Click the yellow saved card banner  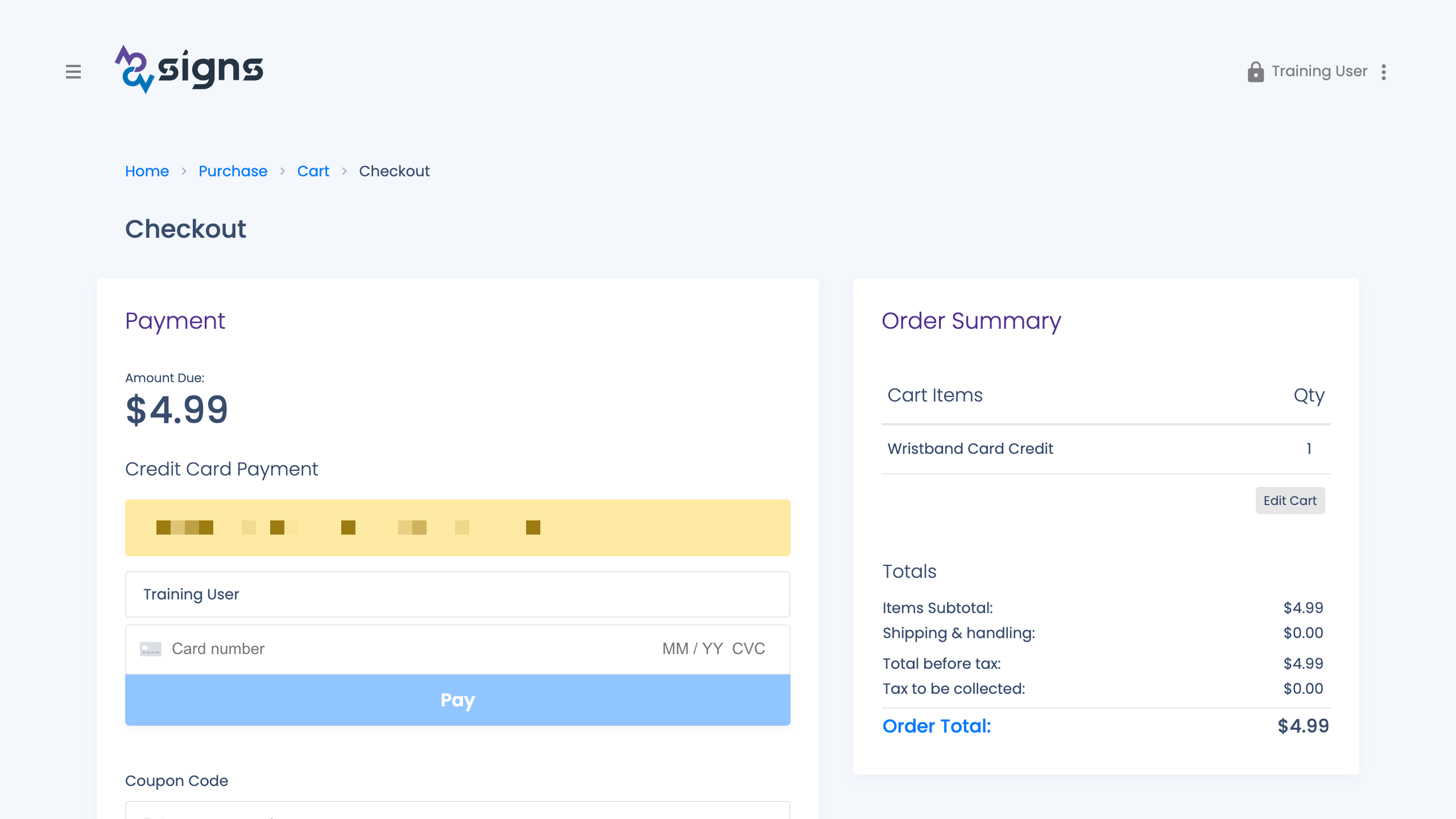click(457, 527)
